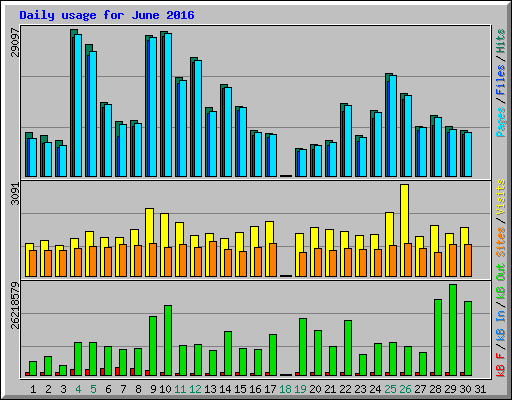This screenshot has height=400, width=512.
Task: Click the 29097 y-axis value label
Action: [15, 42]
